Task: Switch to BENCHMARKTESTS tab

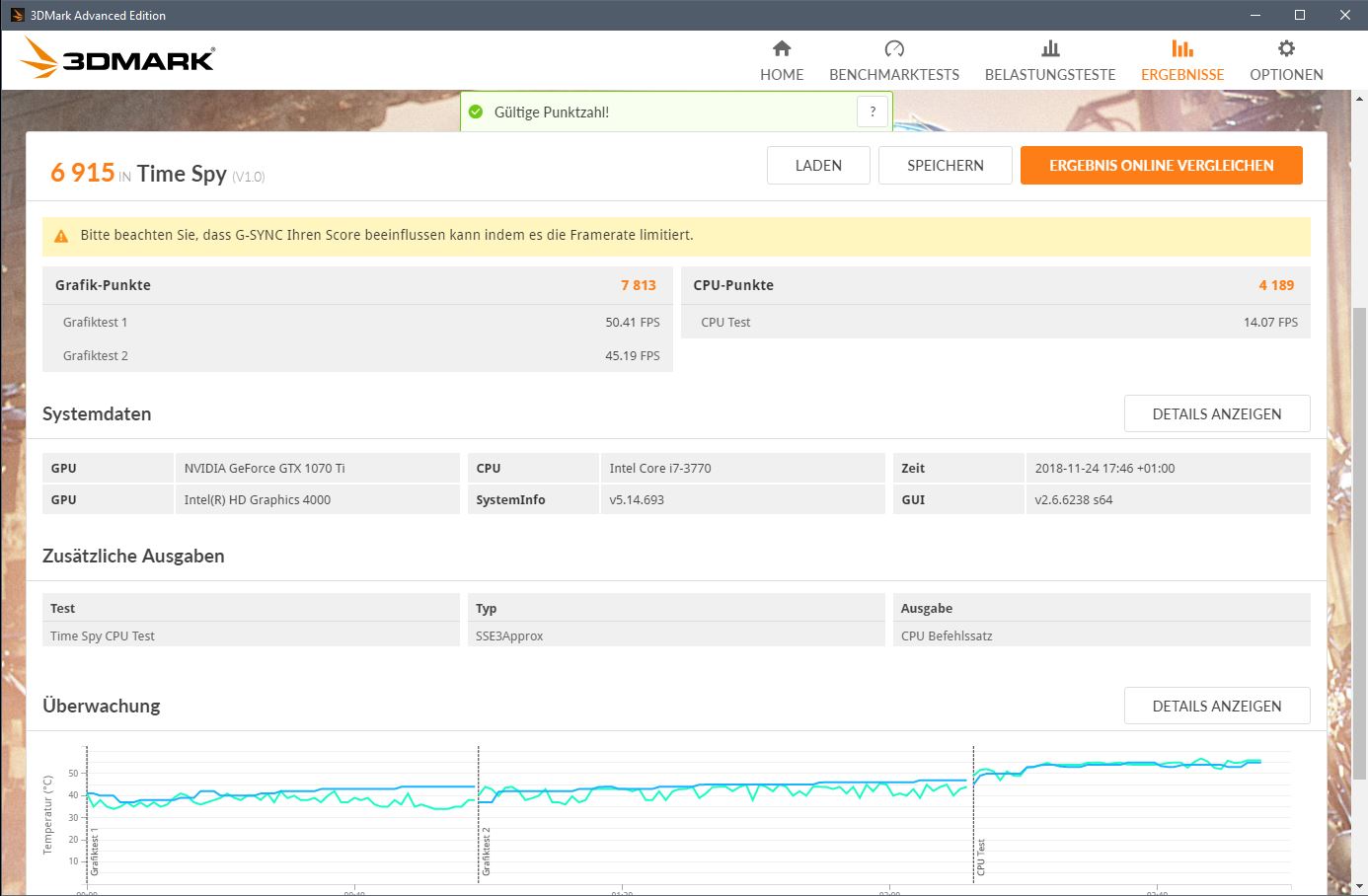Action: pos(894,61)
